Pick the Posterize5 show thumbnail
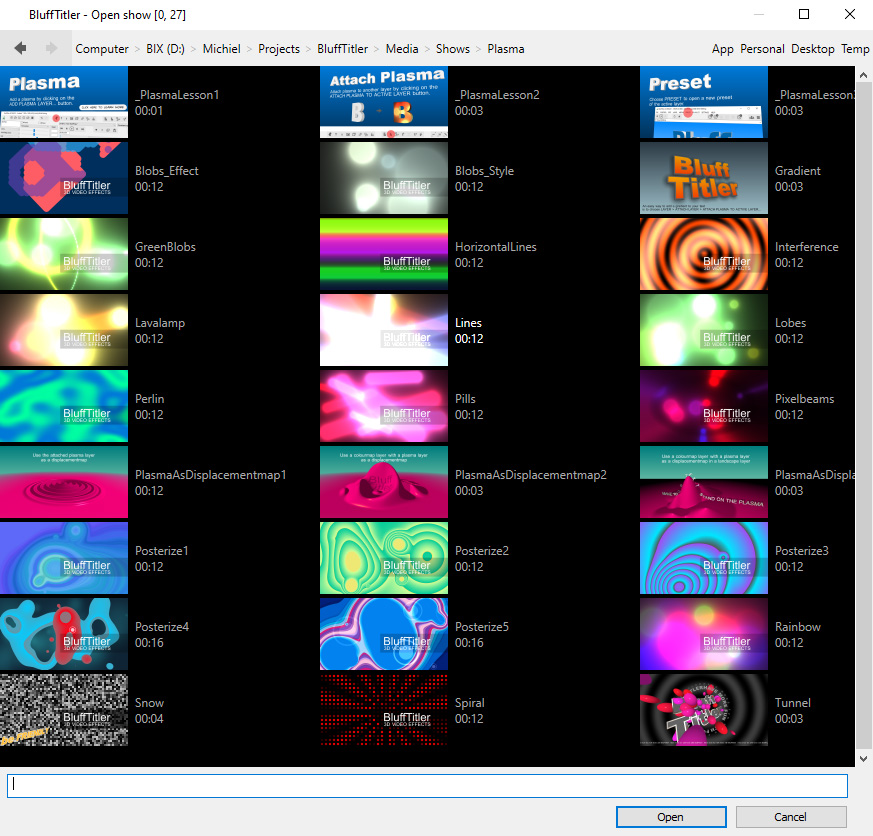The height and width of the screenshot is (836, 873). tap(384, 635)
